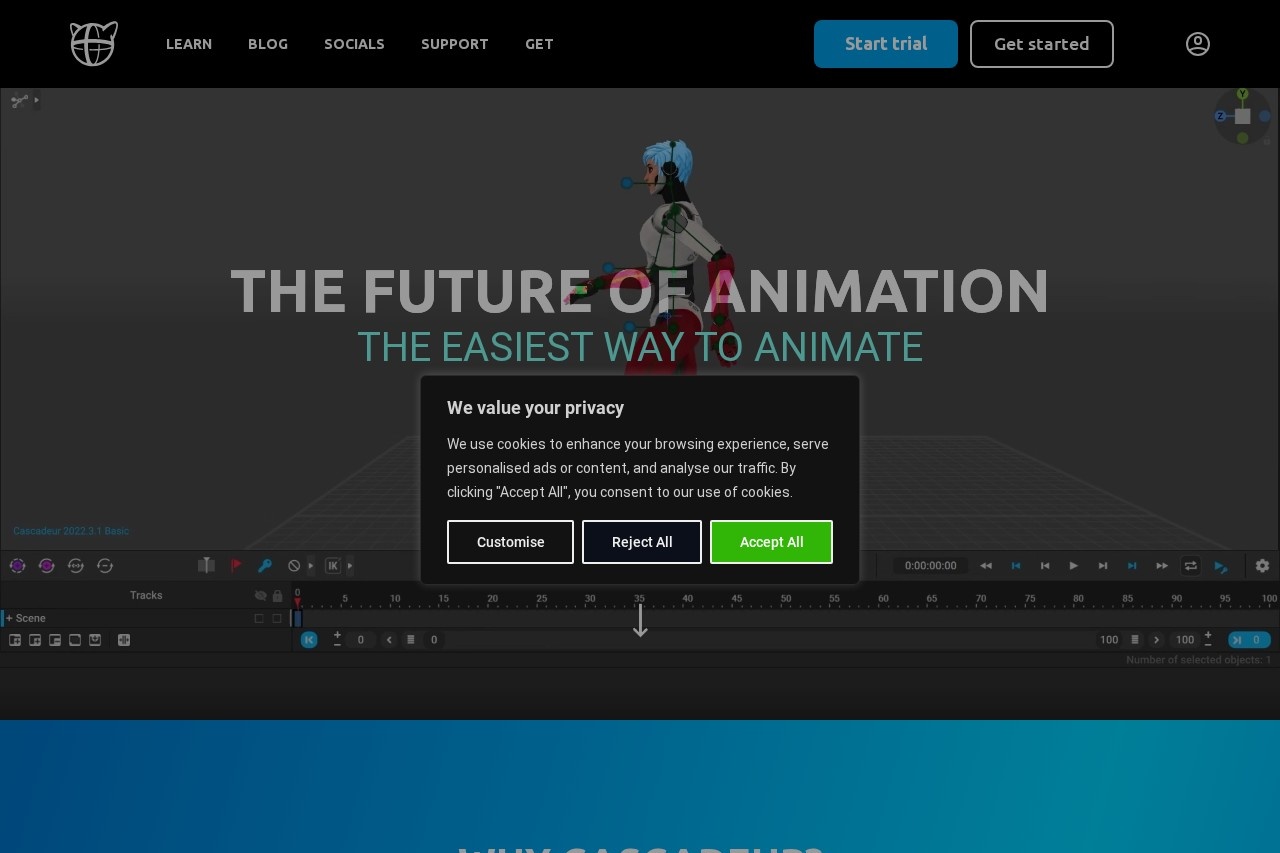1280x853 pixels.
Task: Open the SUPPORT menu
Action: pyautogui.click(x=454, y=44)
